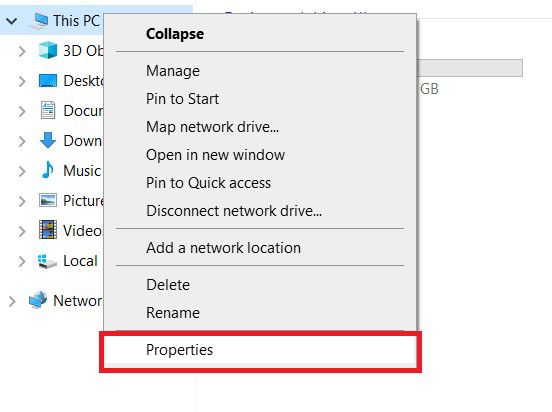552x412 pixels.
Task: Click the drive capacity usage bar
Action: pyautogui.click(x=470, y=68)
